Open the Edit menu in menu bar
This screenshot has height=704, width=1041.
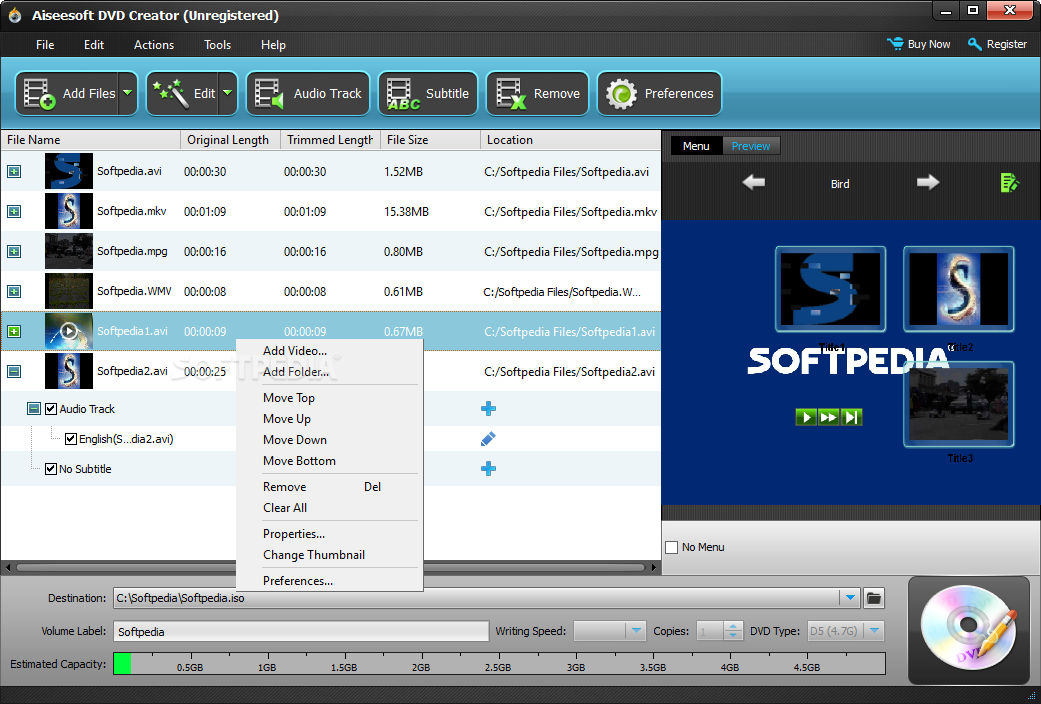(94, 44)
